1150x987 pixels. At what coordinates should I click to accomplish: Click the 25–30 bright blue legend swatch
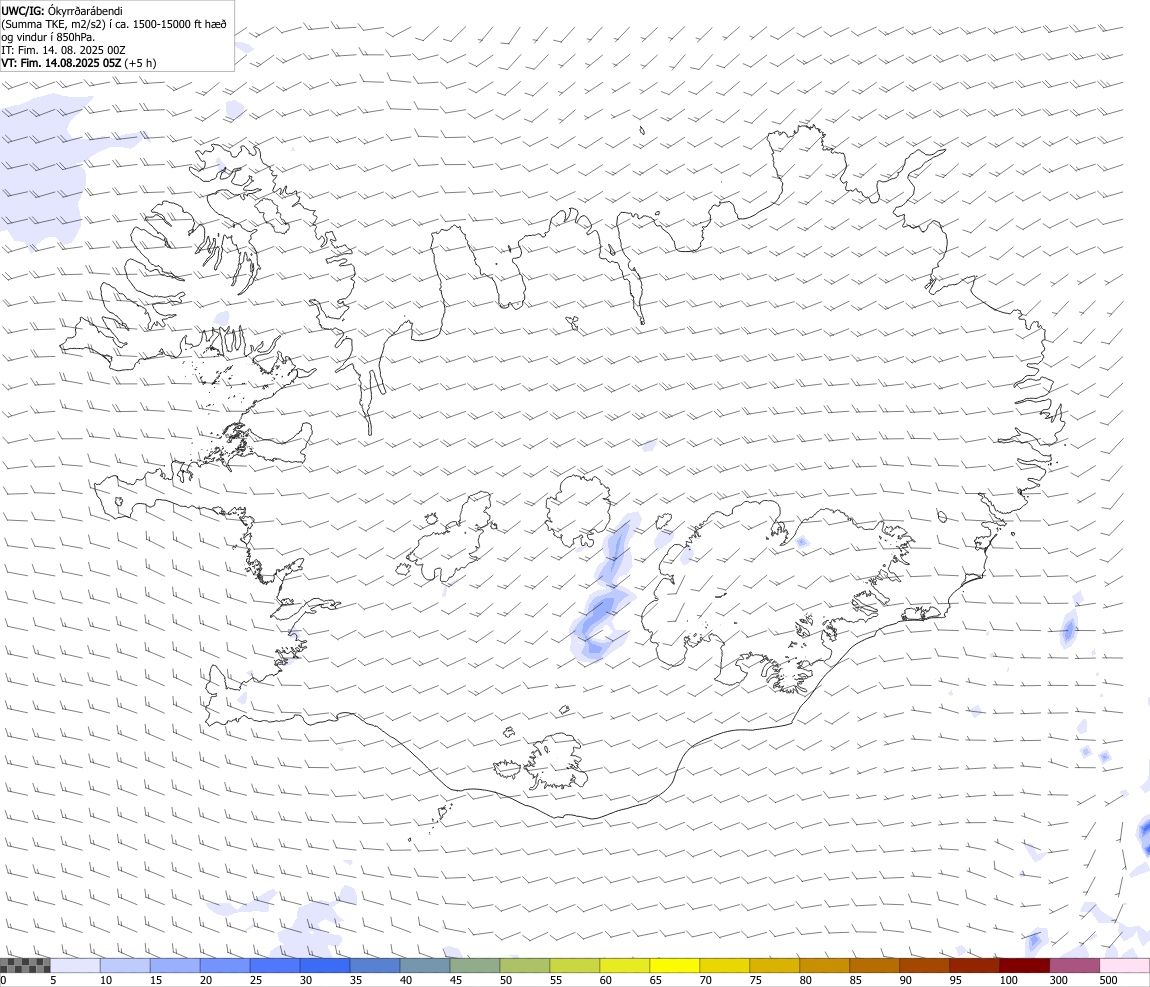(275, 965)
